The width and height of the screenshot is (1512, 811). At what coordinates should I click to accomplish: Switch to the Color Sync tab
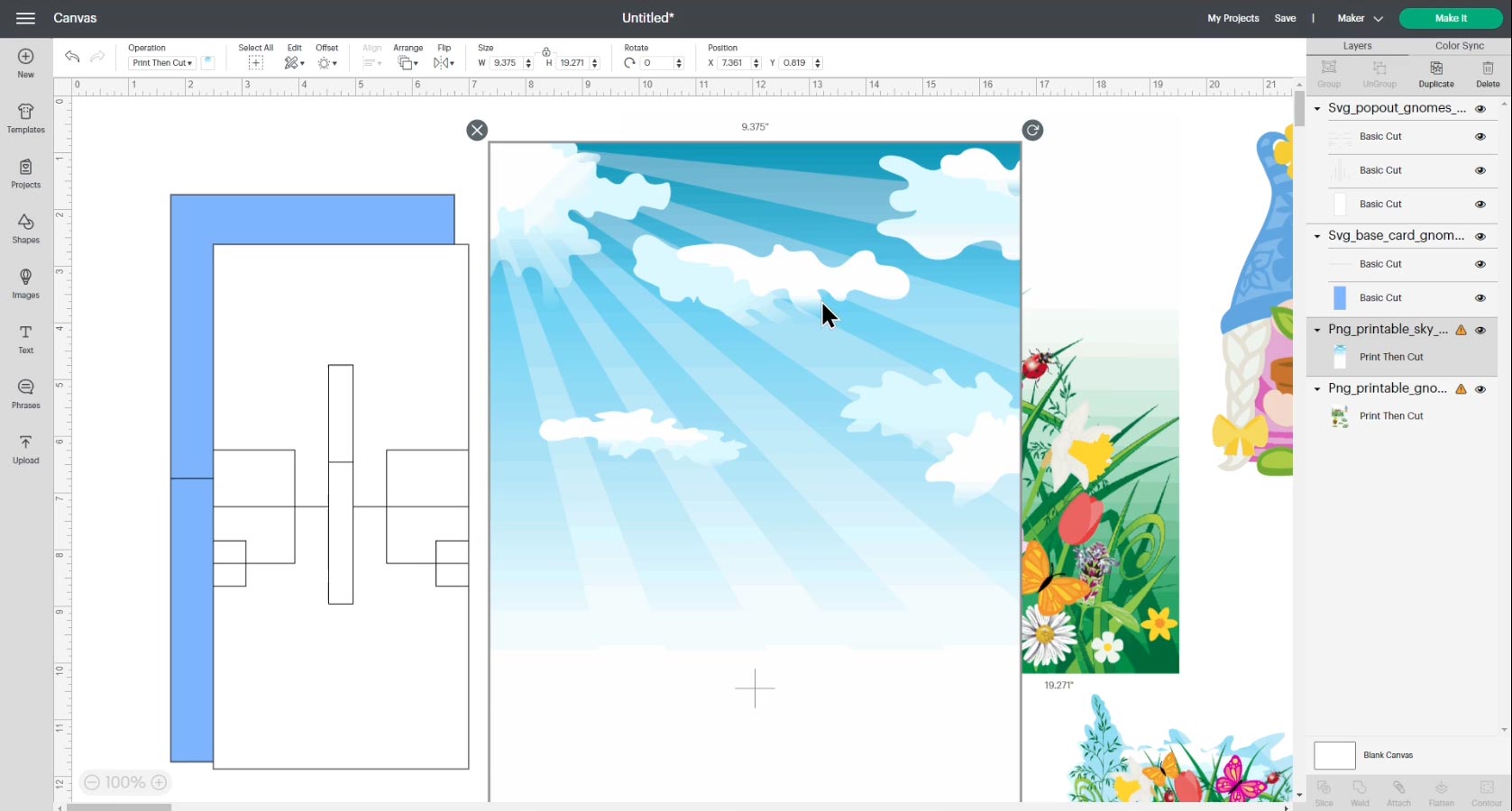tap(1459, 46)
